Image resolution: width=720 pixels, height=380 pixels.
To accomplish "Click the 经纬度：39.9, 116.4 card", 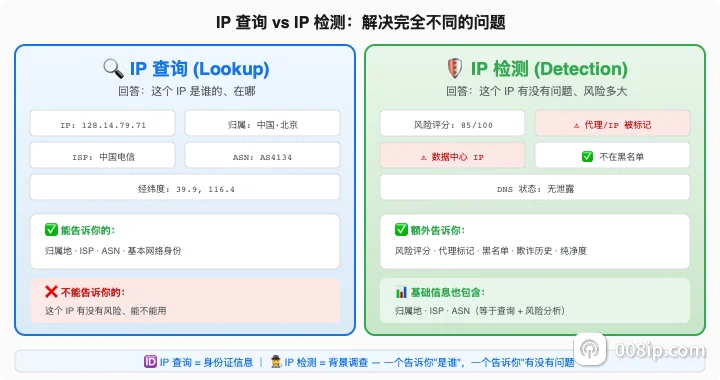I will (185, 187).
